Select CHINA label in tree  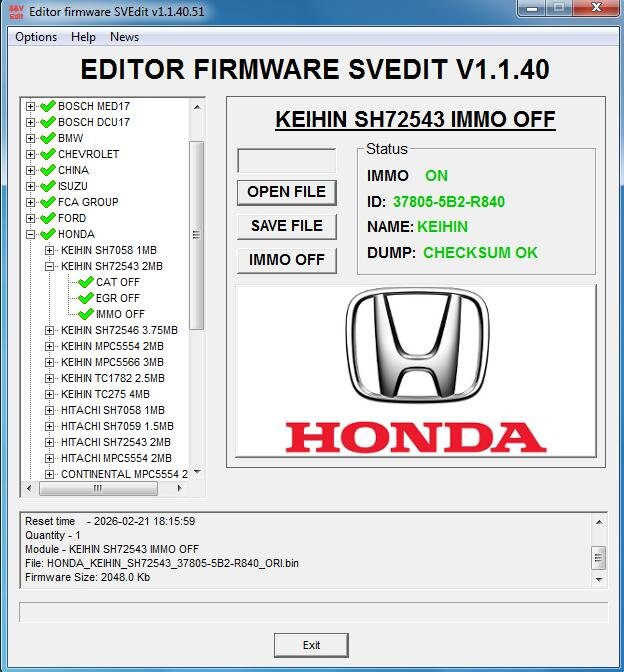point(74,170)
